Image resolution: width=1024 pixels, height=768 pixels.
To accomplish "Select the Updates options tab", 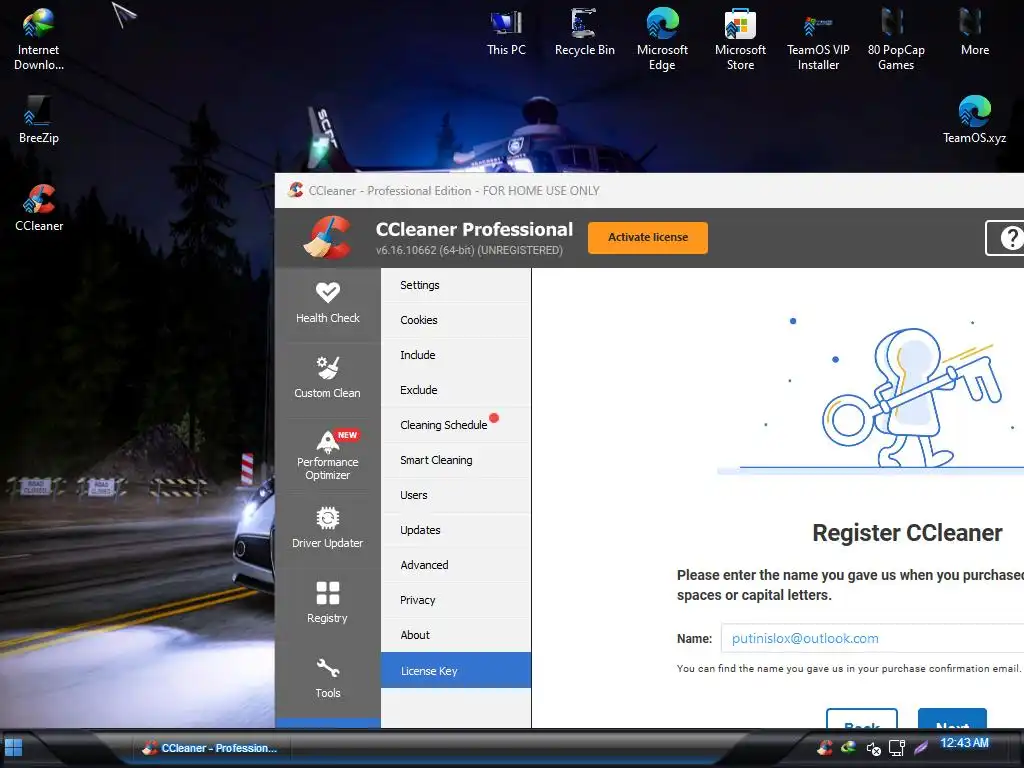I will (456, 530).
